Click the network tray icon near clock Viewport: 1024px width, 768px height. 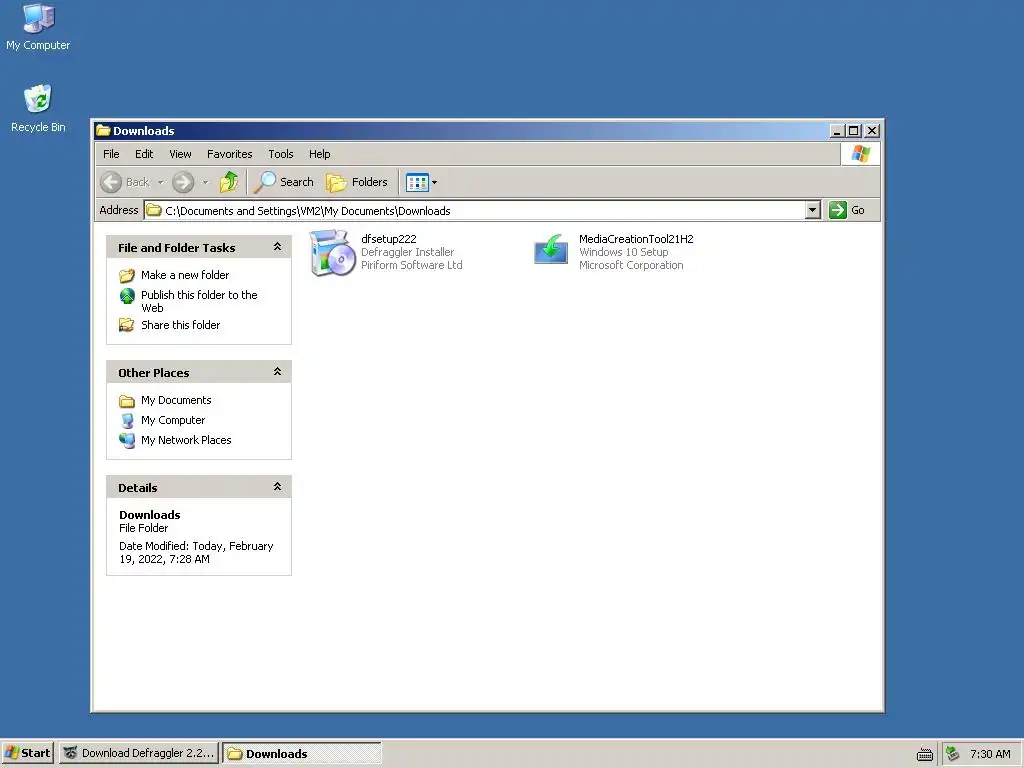[953, 754]
